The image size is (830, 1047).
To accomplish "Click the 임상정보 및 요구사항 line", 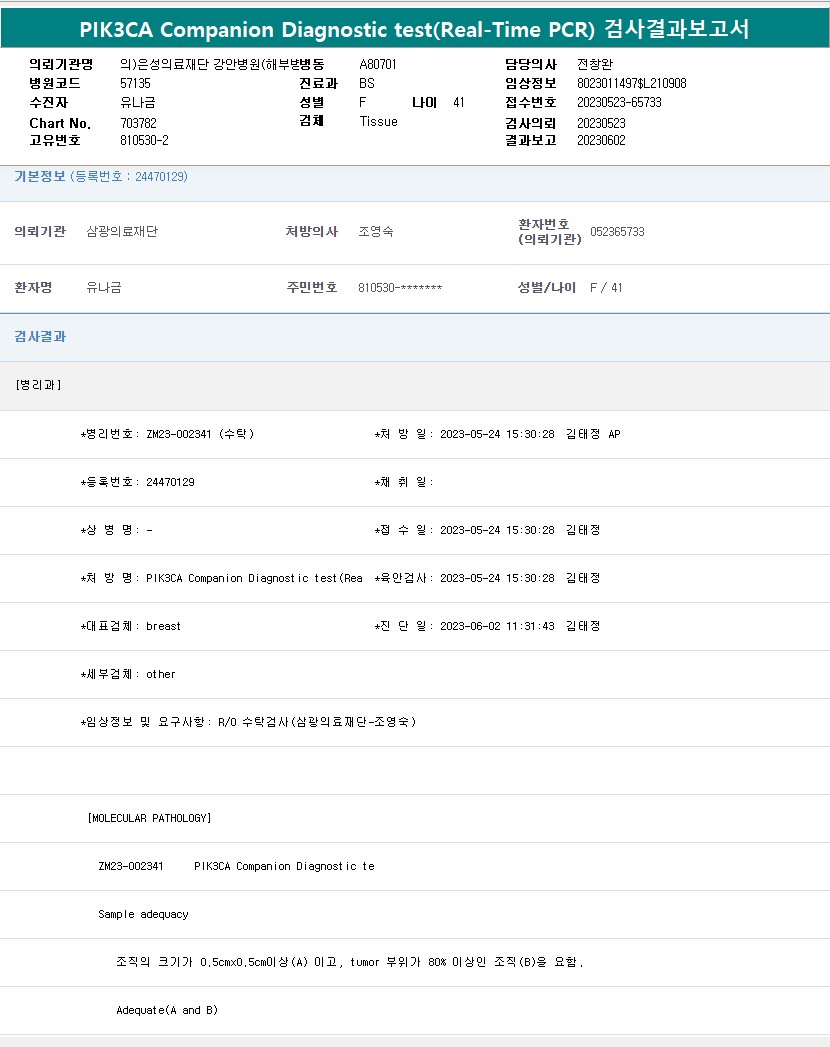I will pyautogui.click(x=248, y=722).
